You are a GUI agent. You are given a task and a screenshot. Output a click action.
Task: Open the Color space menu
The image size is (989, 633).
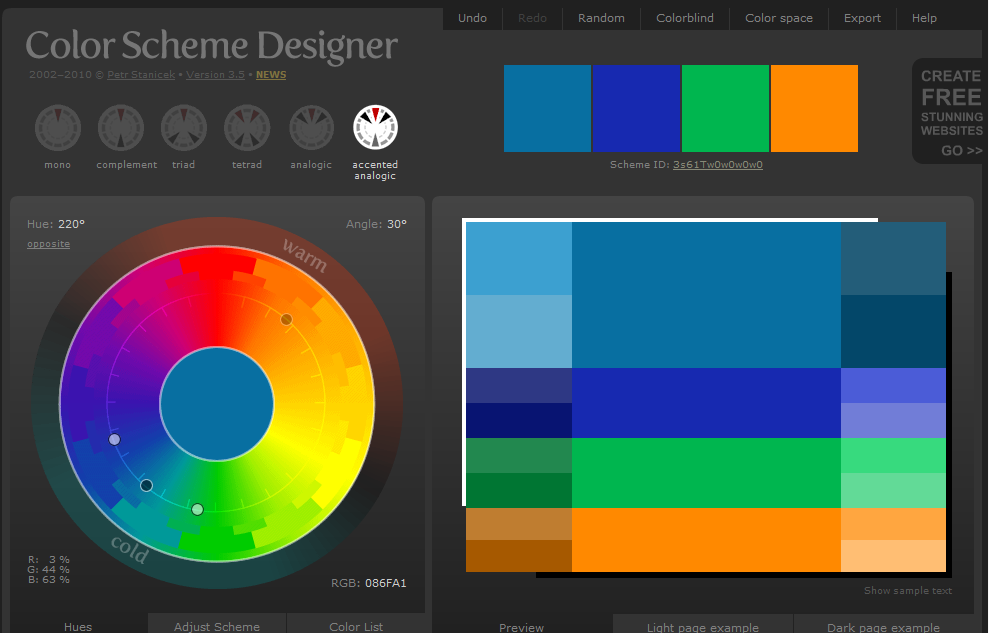click(x=779, y=18)
